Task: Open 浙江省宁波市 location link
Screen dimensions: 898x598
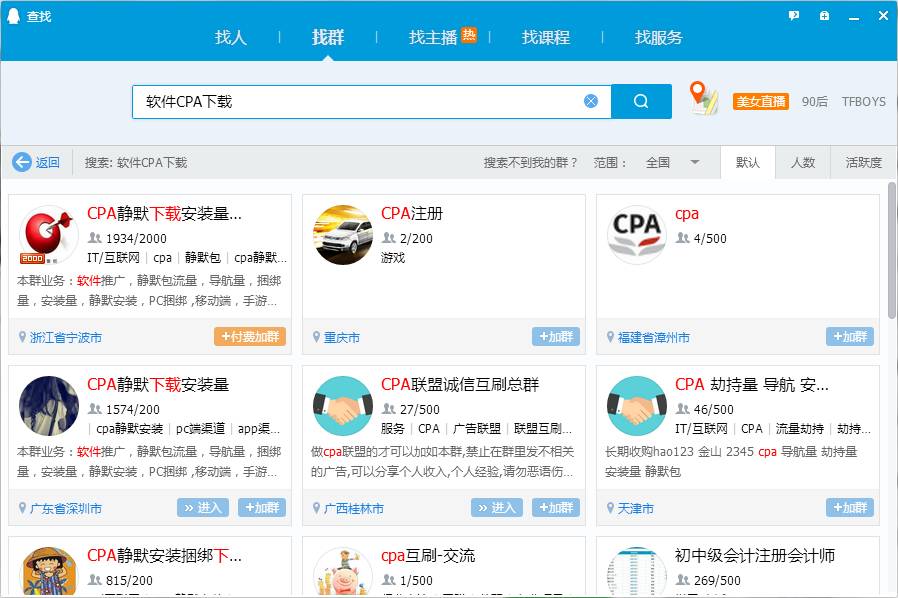Action: tap(66, 337)
